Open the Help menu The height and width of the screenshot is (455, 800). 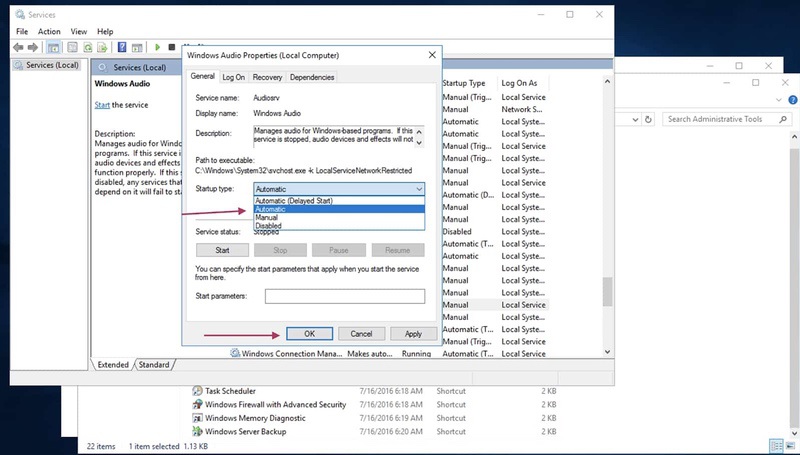tap(105, 31)
